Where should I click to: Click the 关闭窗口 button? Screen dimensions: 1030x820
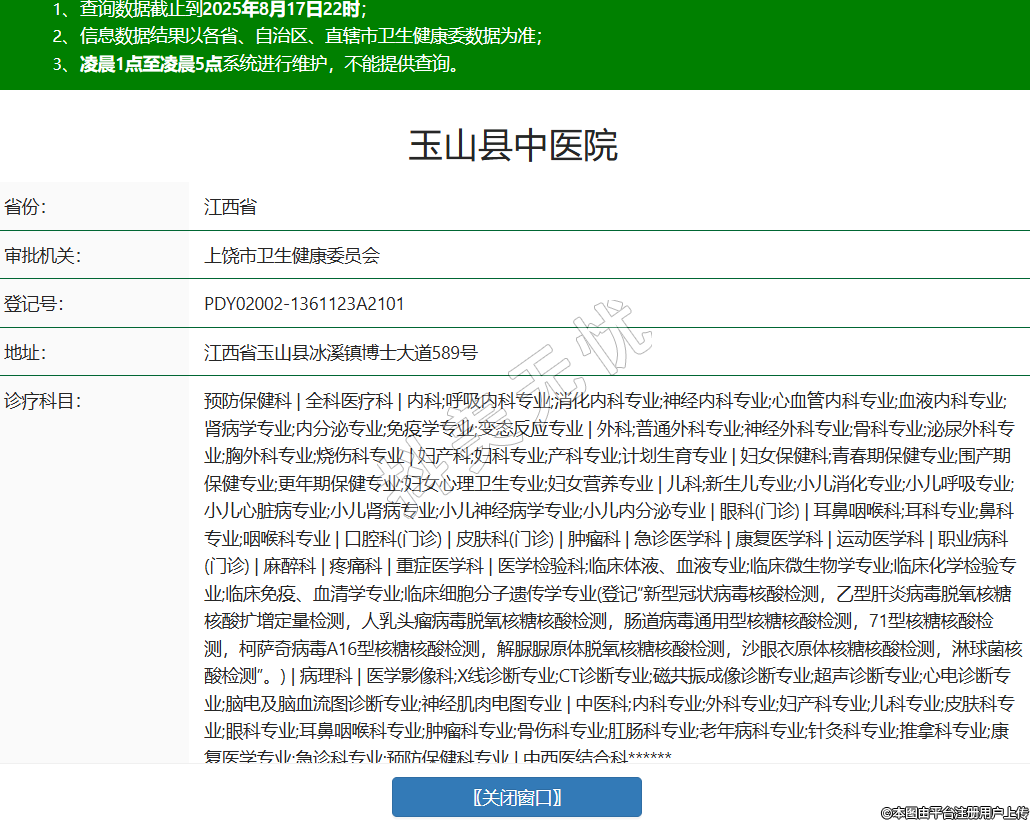pyautogui.click(x=516, y=797)
